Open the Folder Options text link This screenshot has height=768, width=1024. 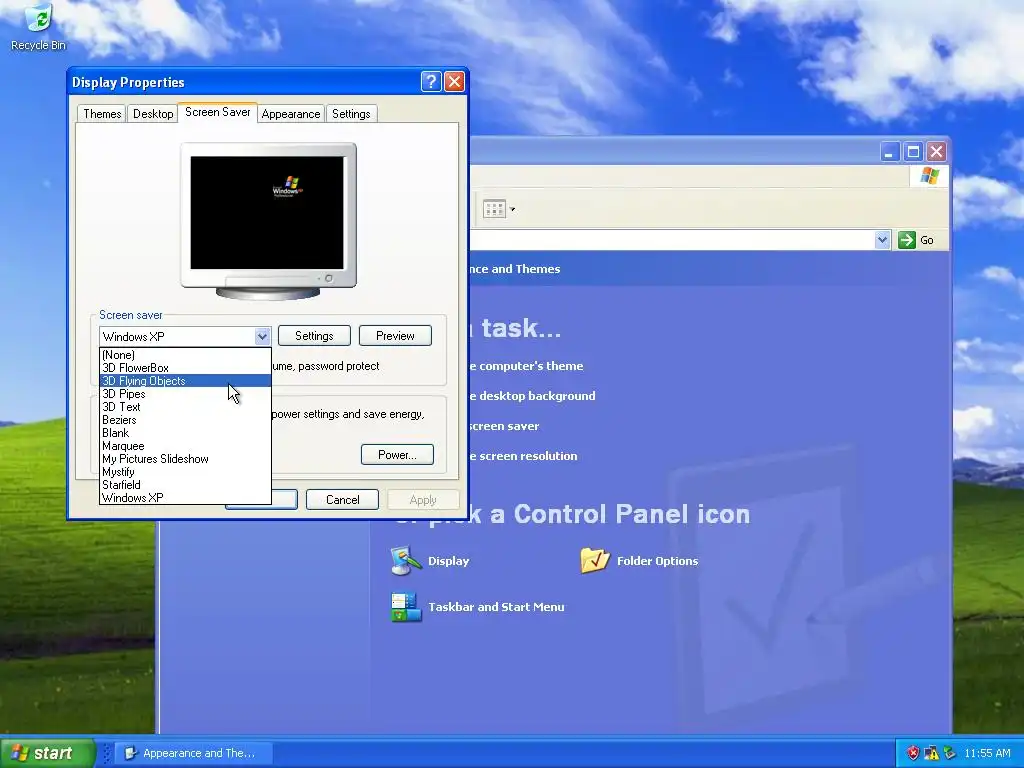tap(657, 561)
